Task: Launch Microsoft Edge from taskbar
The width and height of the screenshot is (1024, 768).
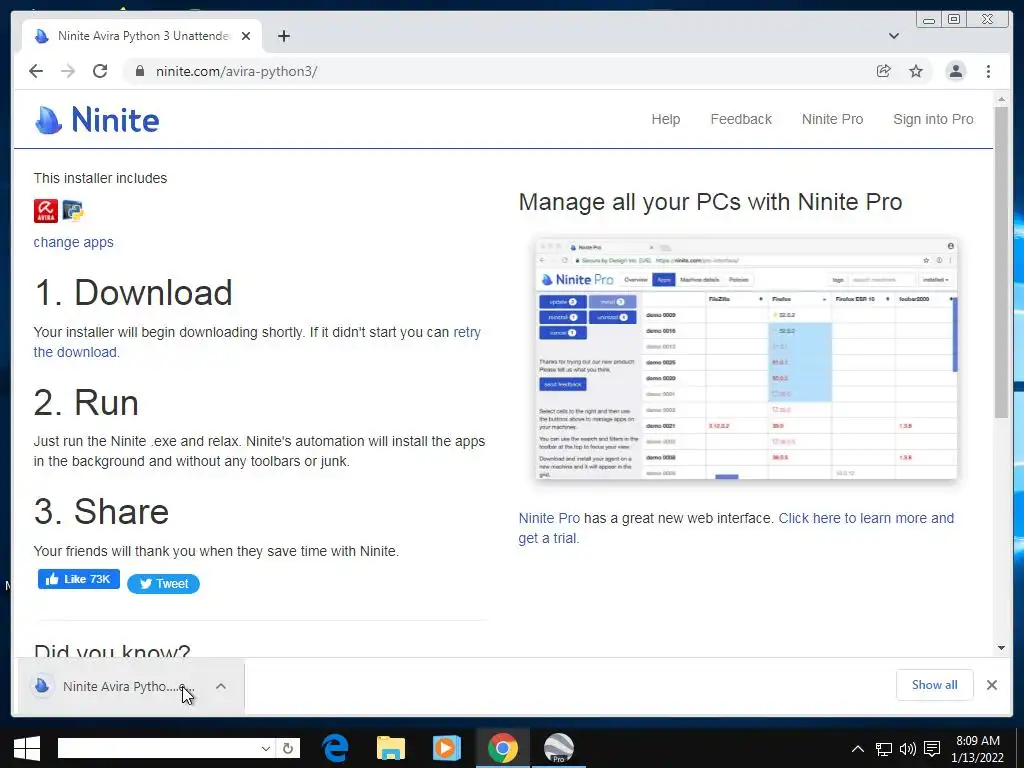Action: click(x=335, y=748)
